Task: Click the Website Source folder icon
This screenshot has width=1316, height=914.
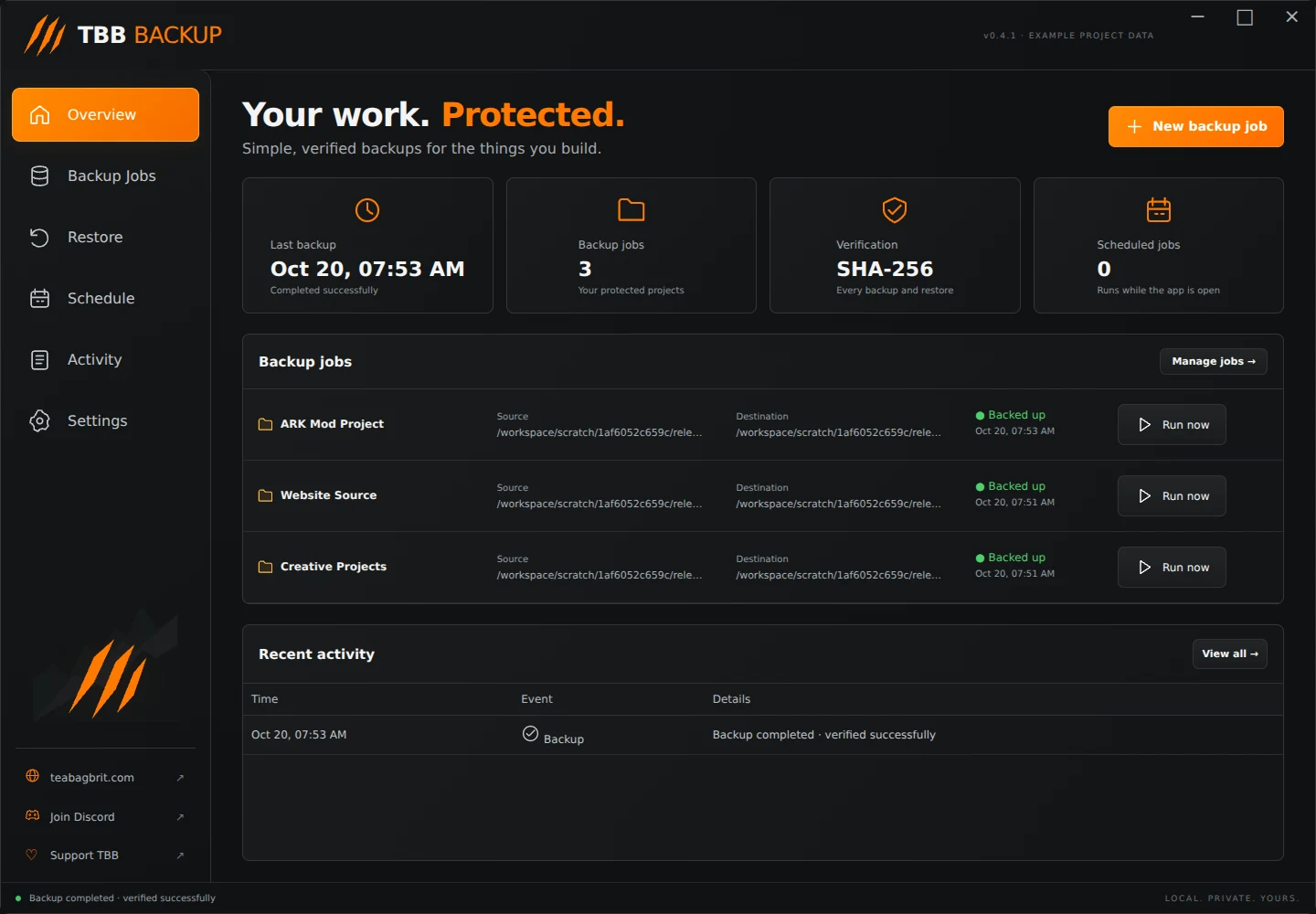Action: point(265,495)
